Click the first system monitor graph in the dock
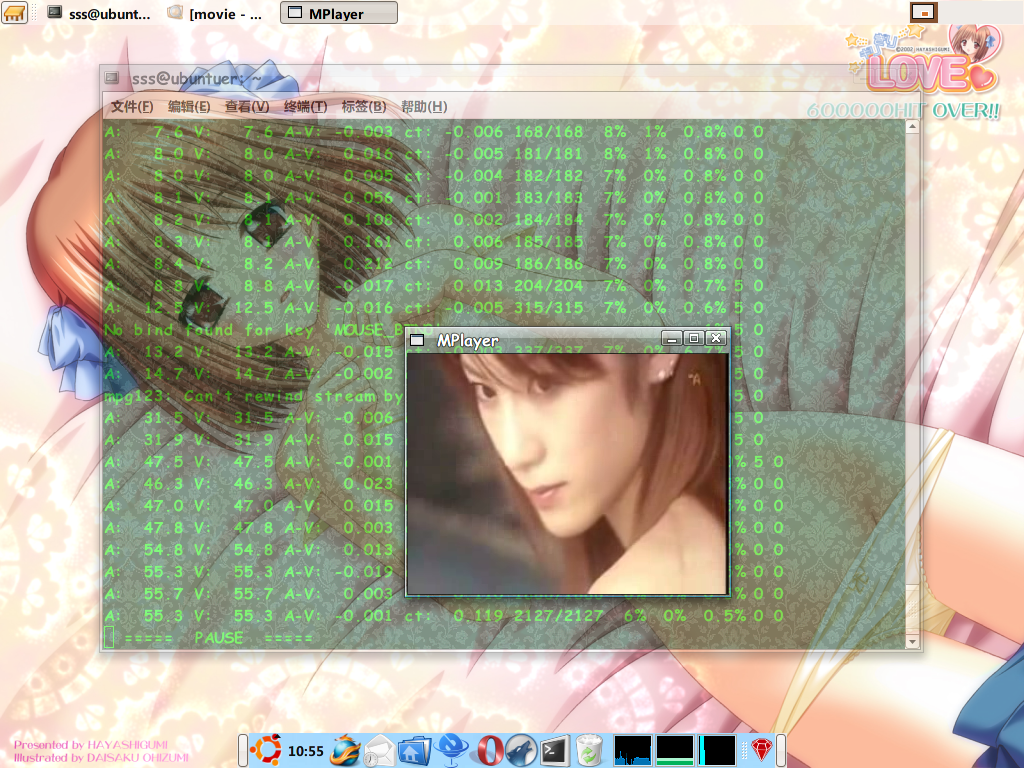This screenshot has height=768, width=1024. click(633, 750)
